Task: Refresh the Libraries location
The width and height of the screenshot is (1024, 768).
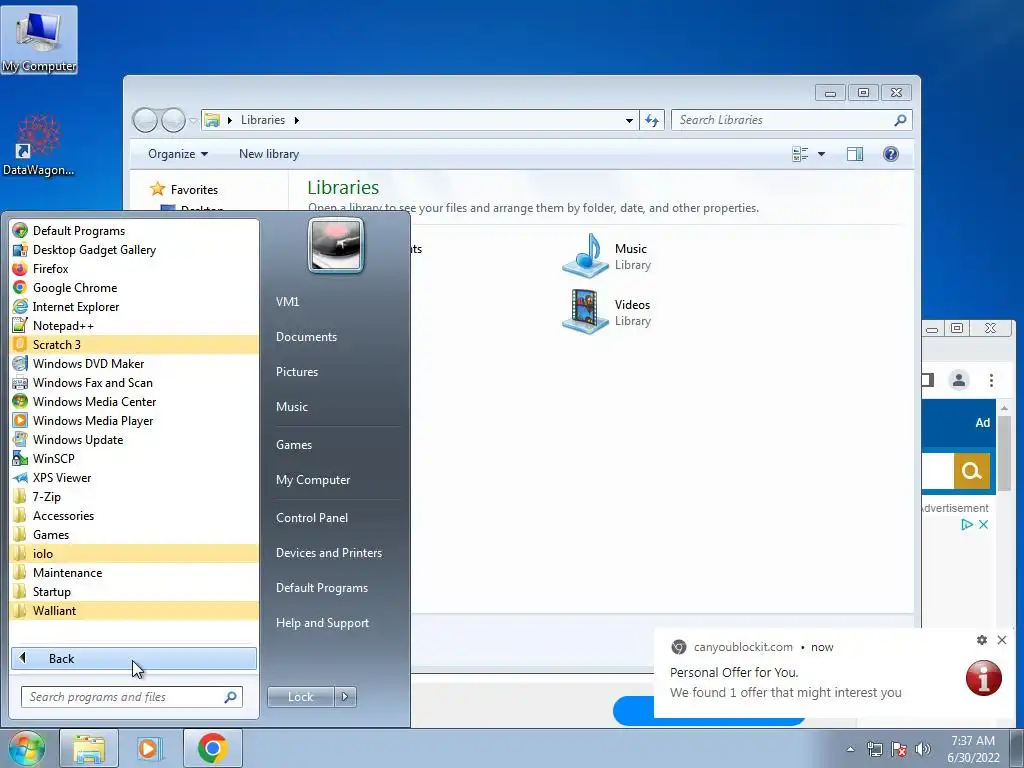Action: [652, 120]
